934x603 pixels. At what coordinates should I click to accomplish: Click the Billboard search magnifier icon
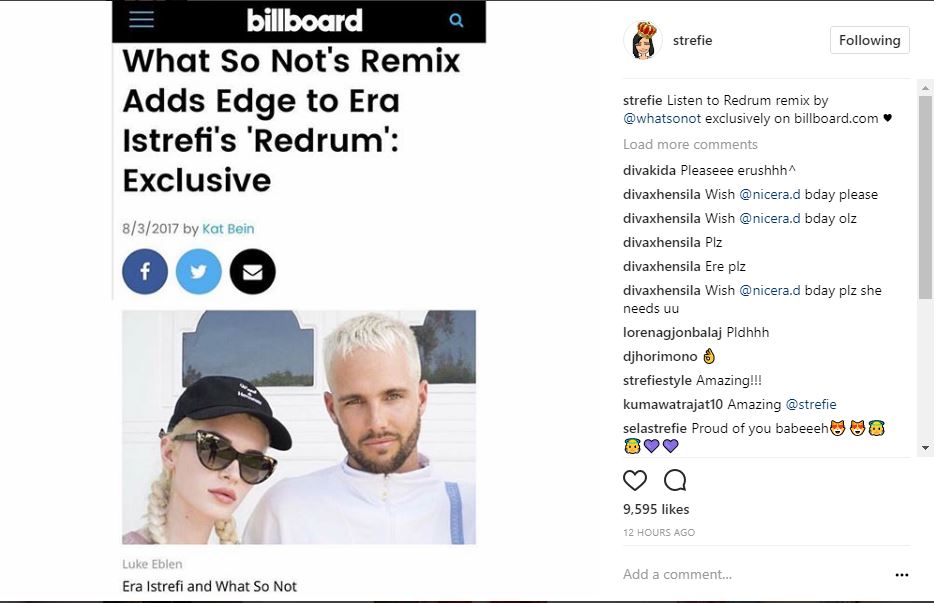tap(456, 20)
